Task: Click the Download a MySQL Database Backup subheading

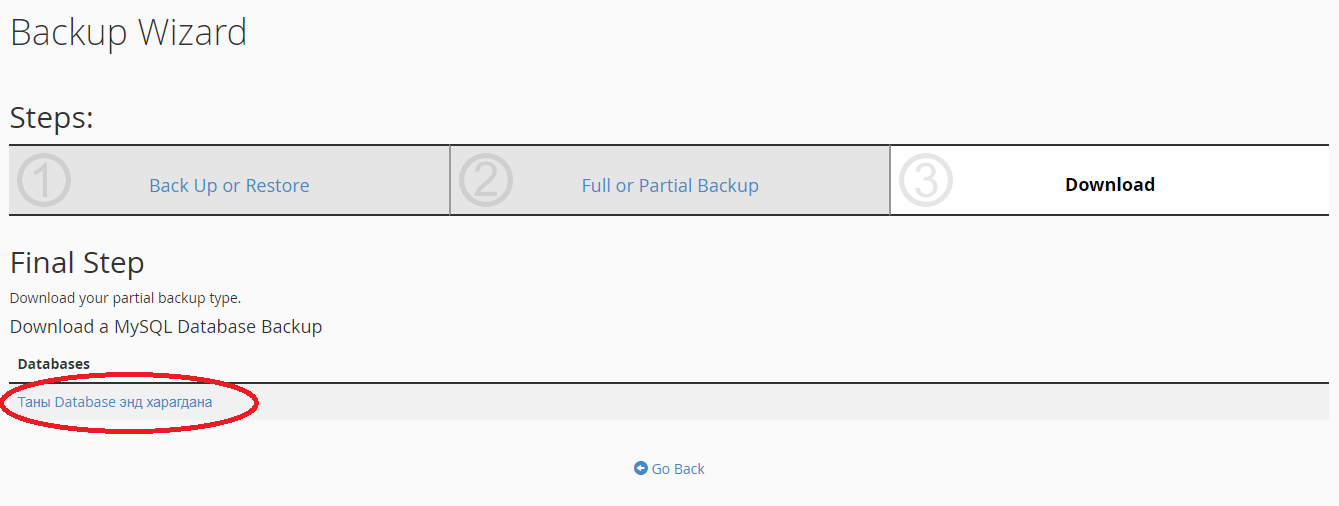Action: 166,326
